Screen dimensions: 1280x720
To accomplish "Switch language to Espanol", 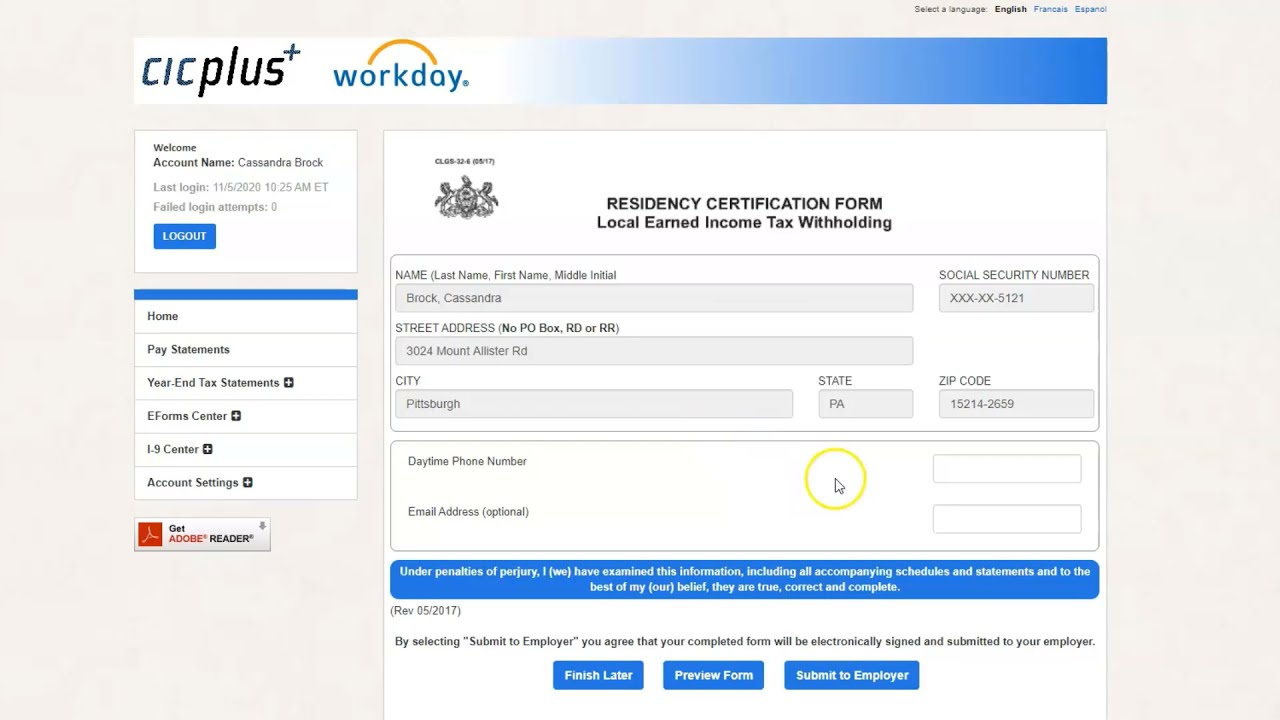I will (1091, 9).
